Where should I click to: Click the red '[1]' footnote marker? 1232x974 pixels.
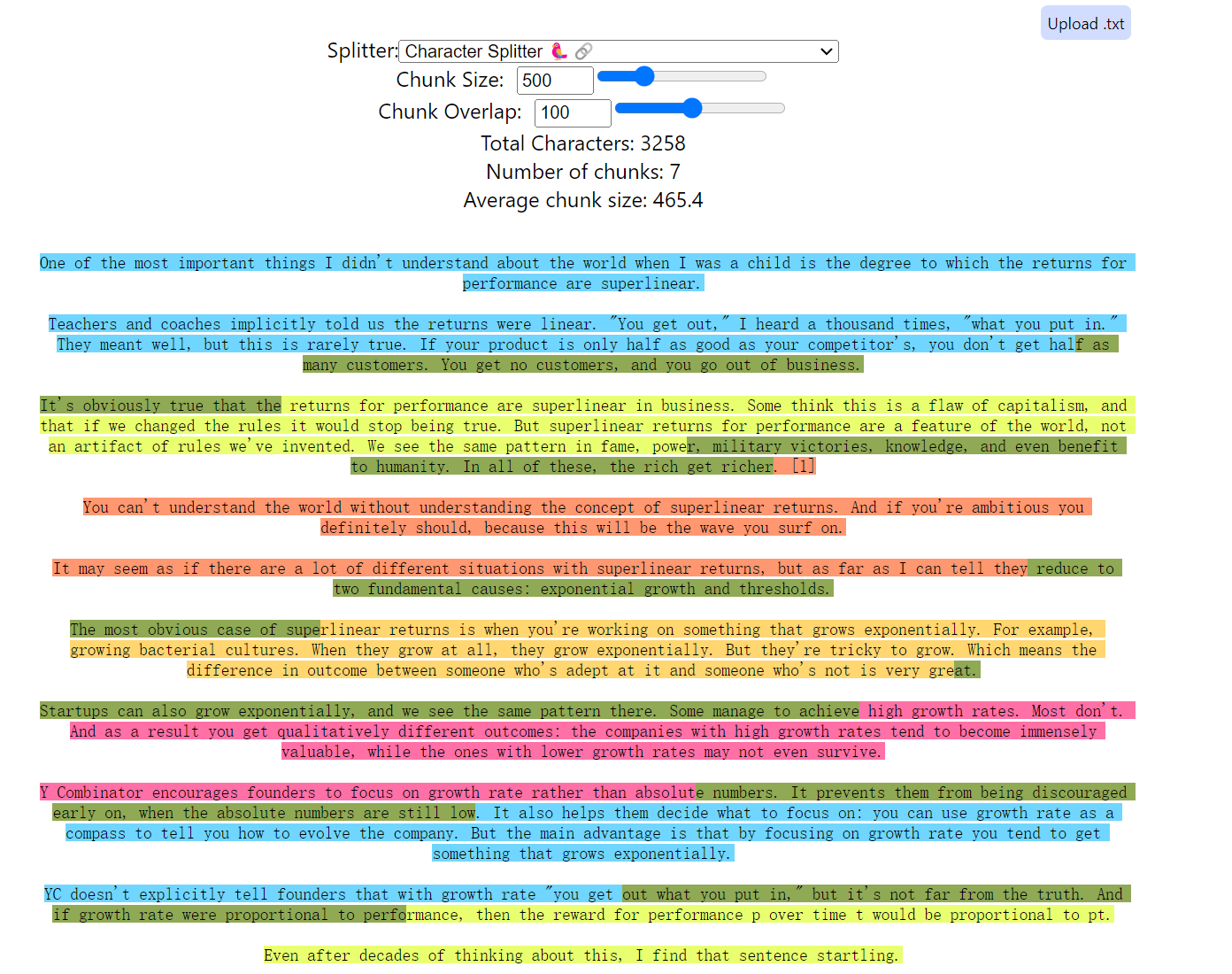803,467
